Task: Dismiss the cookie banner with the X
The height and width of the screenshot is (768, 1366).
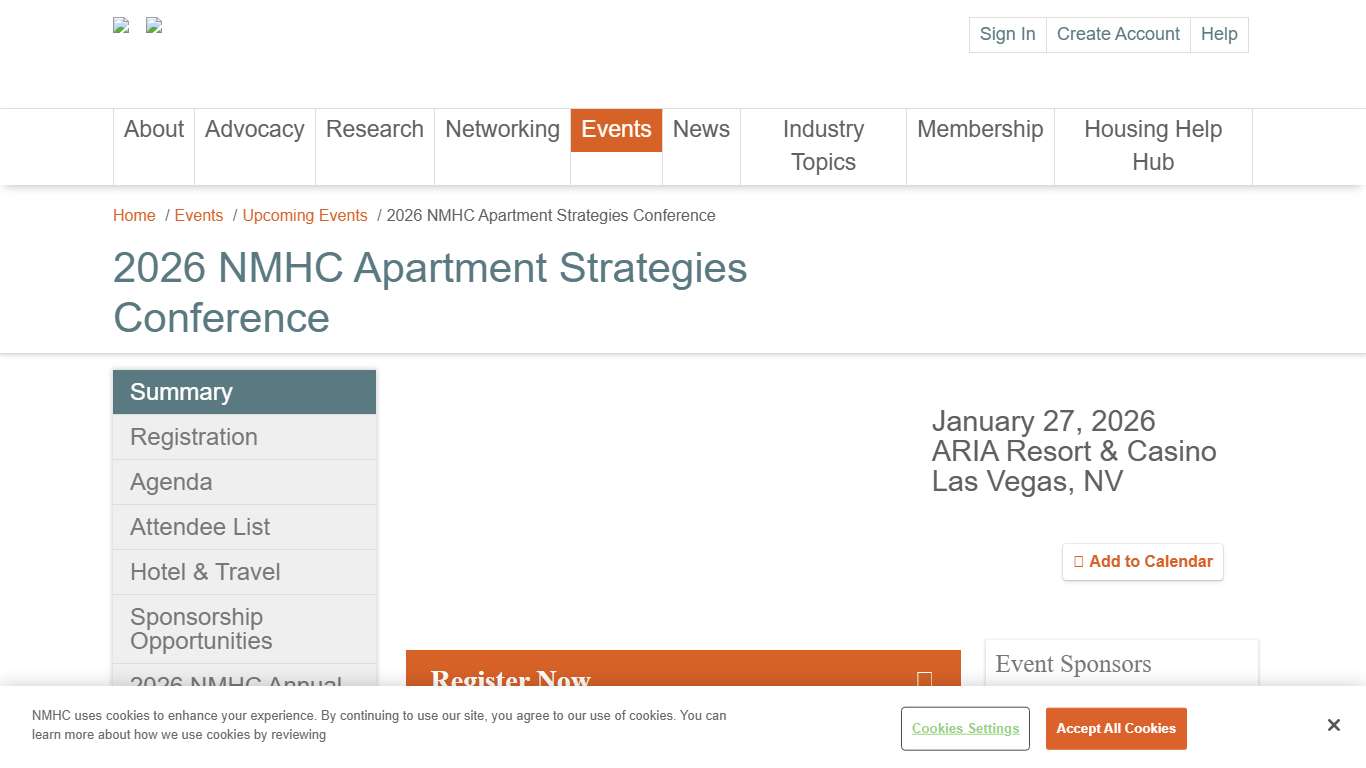Action: 1333,725
